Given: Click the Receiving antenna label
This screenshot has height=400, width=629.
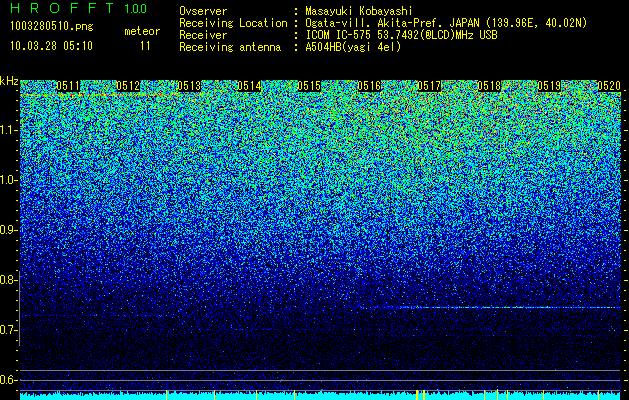Looking at the screenshot, I should tap(230, 47).
